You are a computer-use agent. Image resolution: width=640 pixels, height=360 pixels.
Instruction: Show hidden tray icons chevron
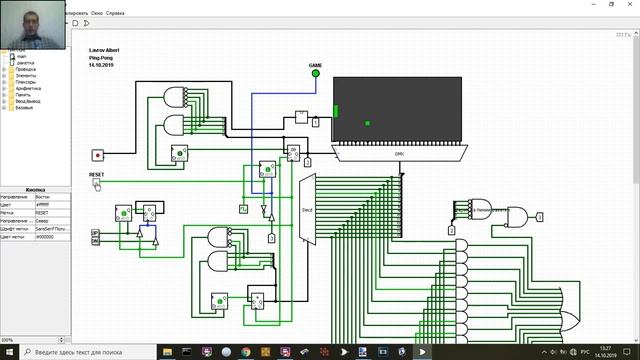pos(544,352)
